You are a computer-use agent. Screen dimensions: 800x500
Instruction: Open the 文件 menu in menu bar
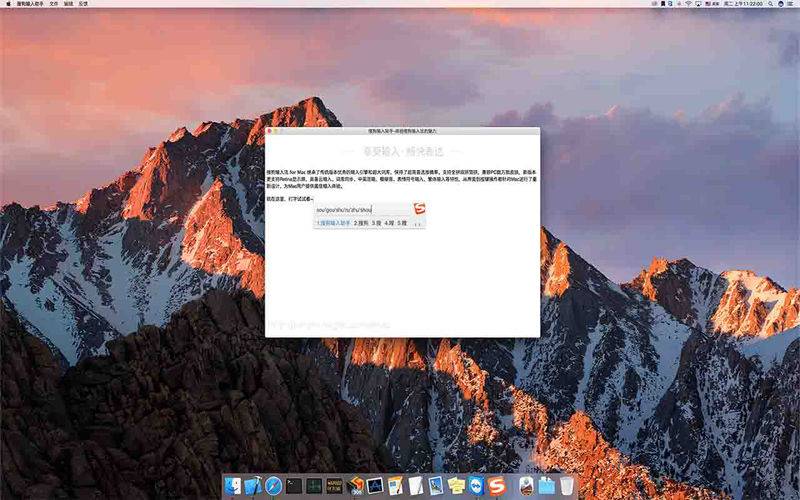point(54,4)
